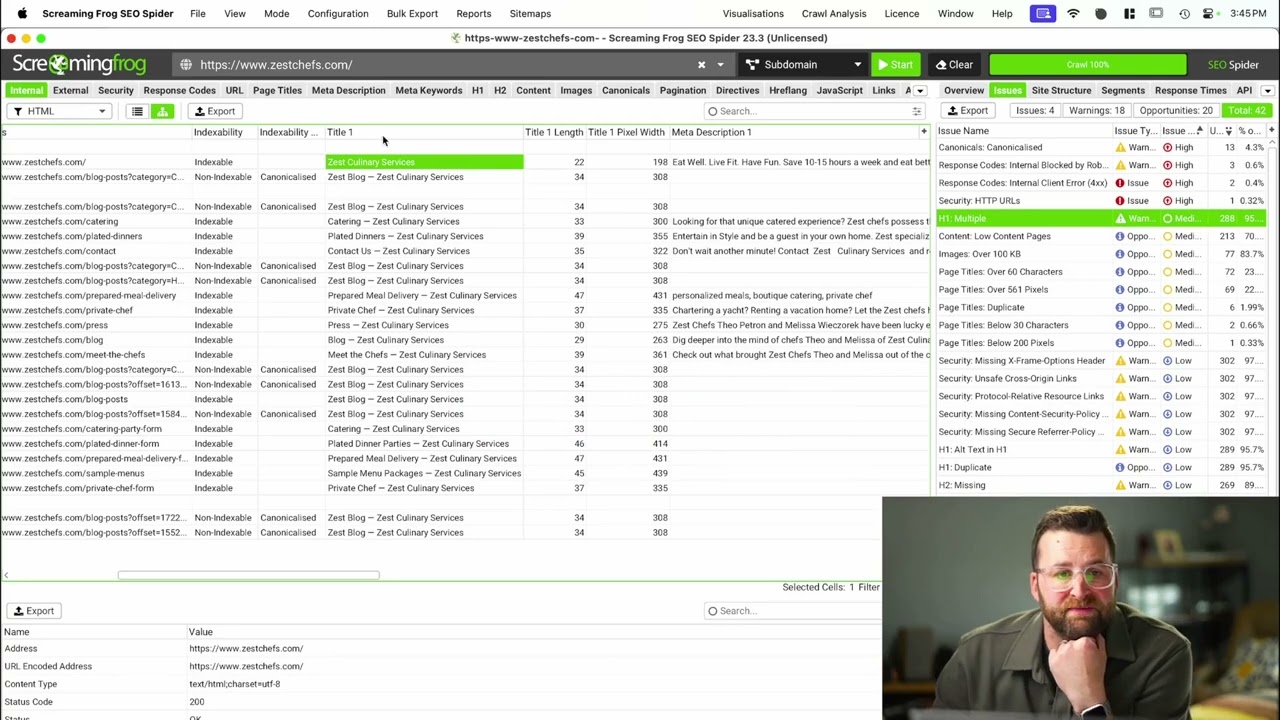1280x720 pixels.
Task: Open the Response Times tab
Action: pos(1190,90)
